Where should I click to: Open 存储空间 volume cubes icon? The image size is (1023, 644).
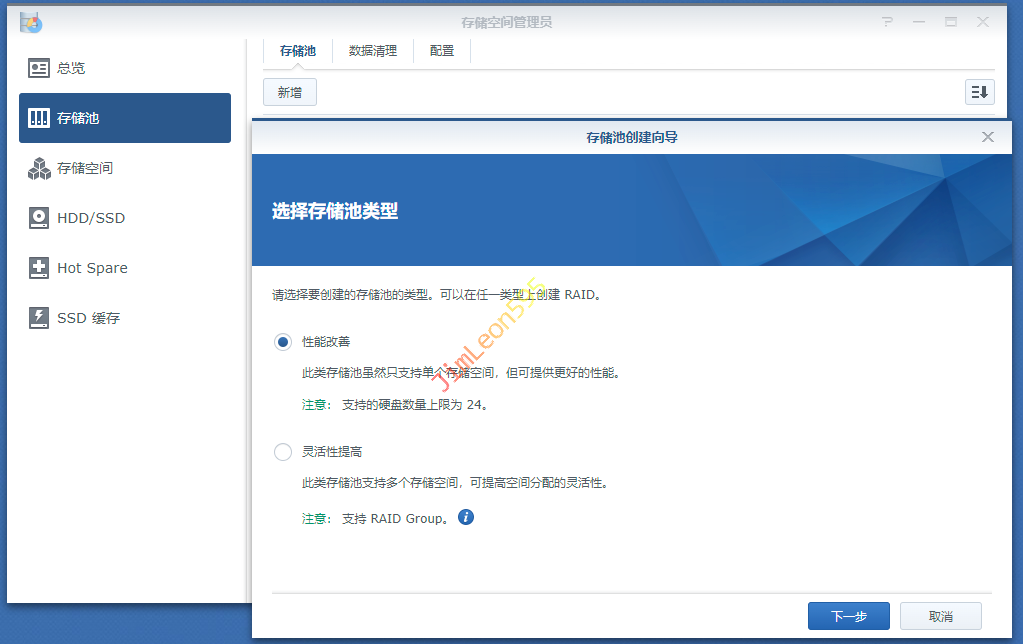[x=39, y=168]
